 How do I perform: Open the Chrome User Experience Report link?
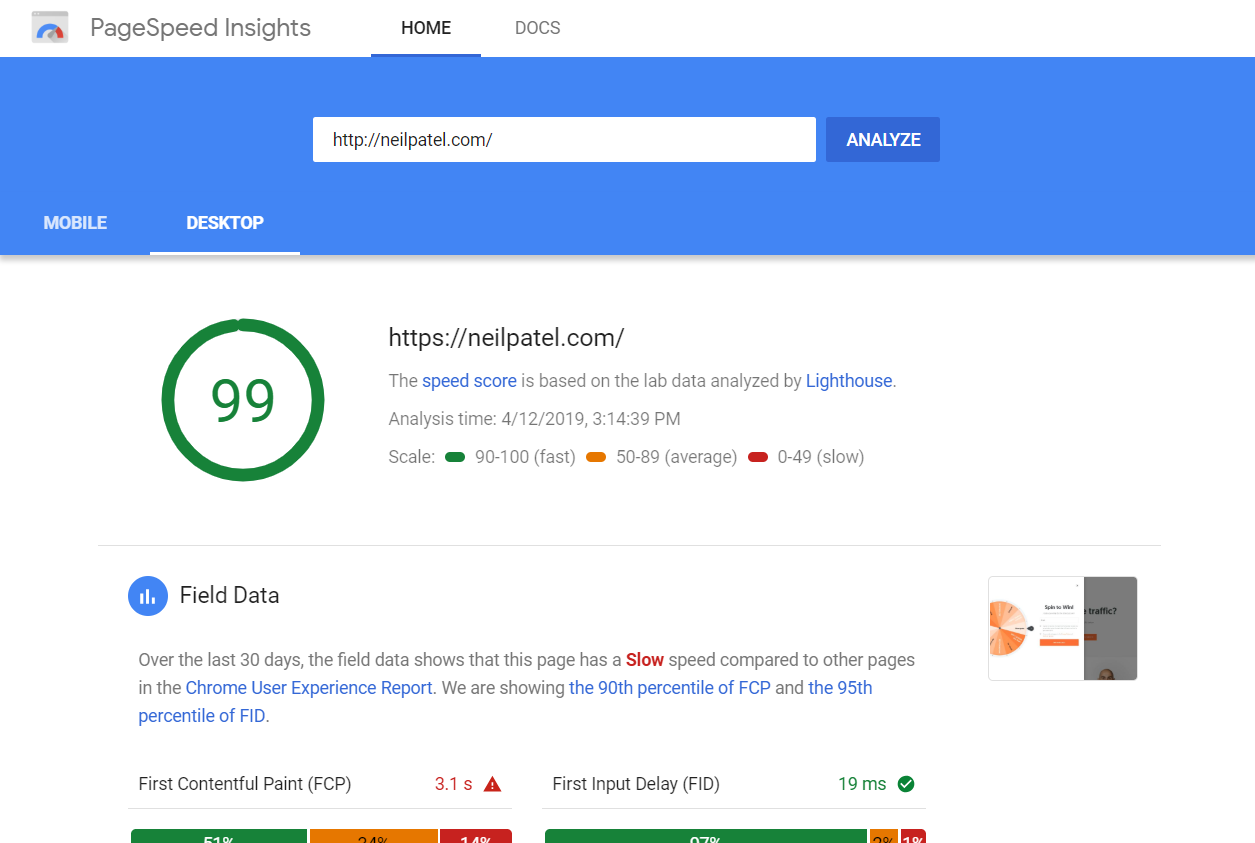(x=309, y=688)
